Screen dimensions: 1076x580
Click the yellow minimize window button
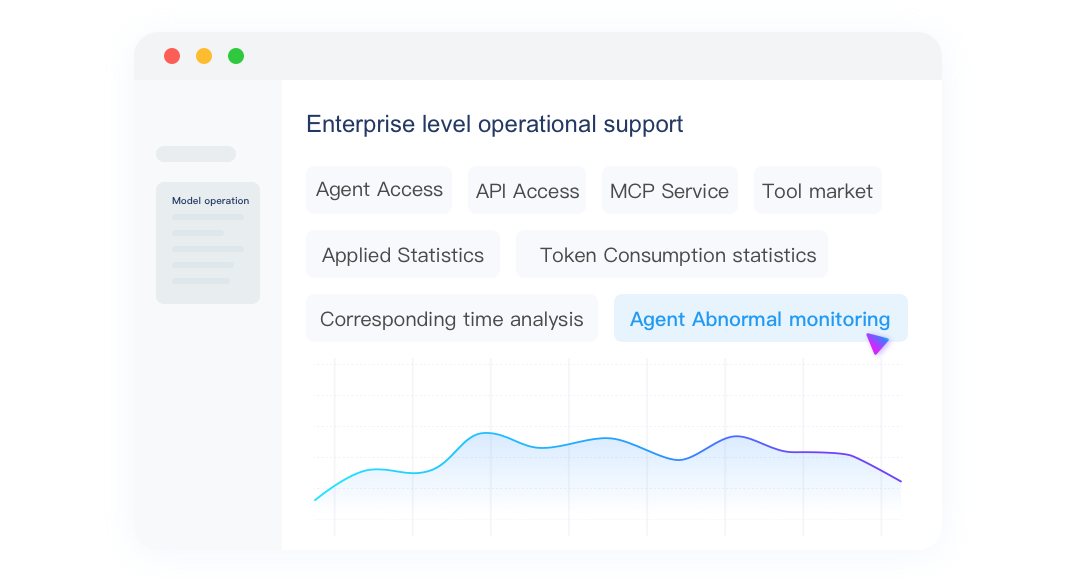[x=204, y=56]
